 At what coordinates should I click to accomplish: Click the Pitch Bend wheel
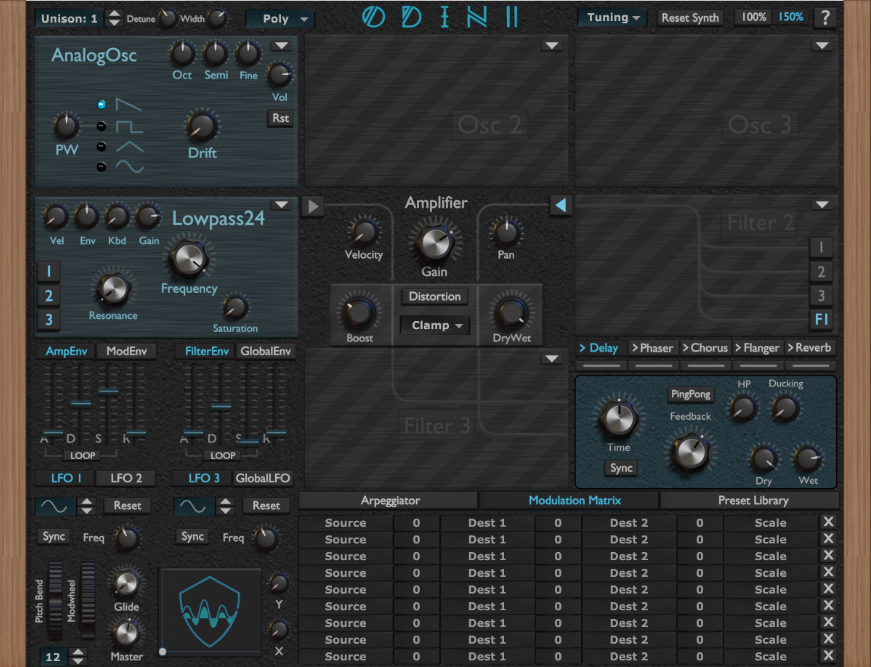pos(55,601)
